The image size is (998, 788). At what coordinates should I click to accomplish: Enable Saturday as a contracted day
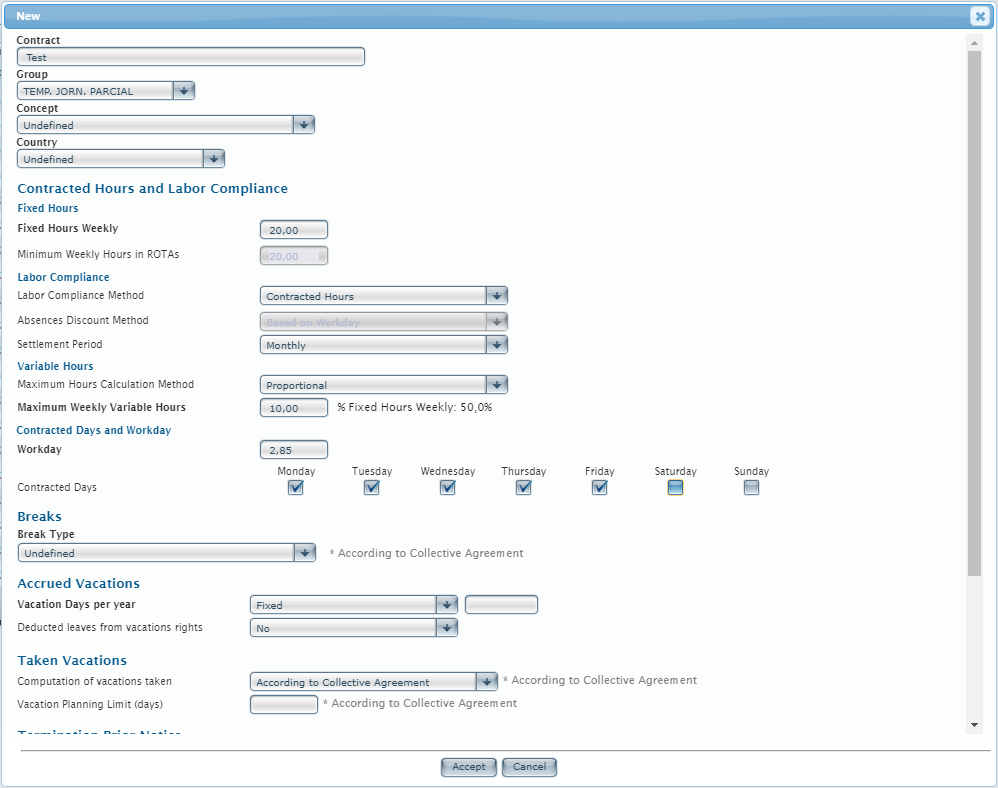coord(675,488)
